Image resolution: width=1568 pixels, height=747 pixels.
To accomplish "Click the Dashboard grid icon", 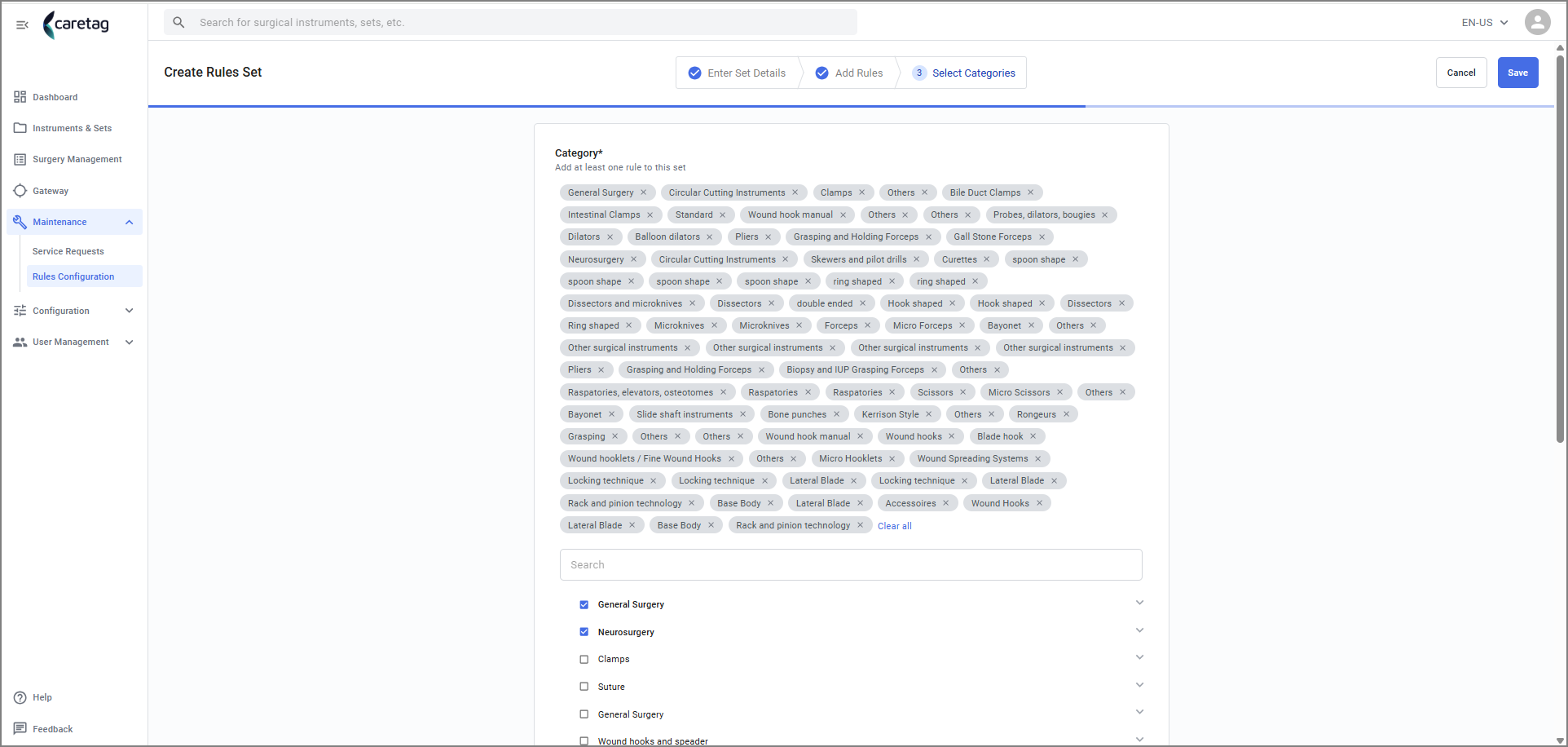I will [x=20, y=97].
